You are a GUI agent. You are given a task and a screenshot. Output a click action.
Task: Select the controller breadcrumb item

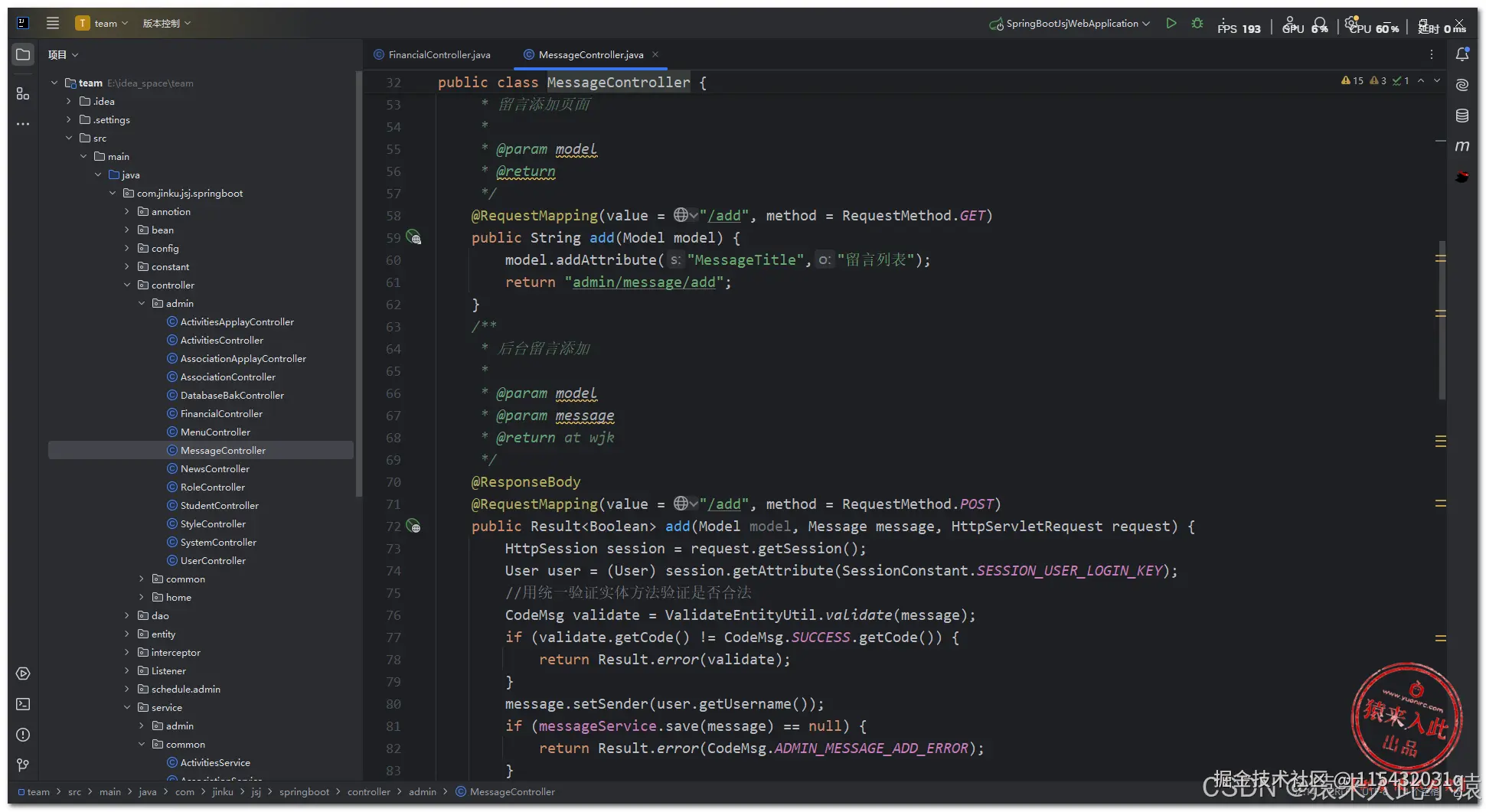[369, 791]
